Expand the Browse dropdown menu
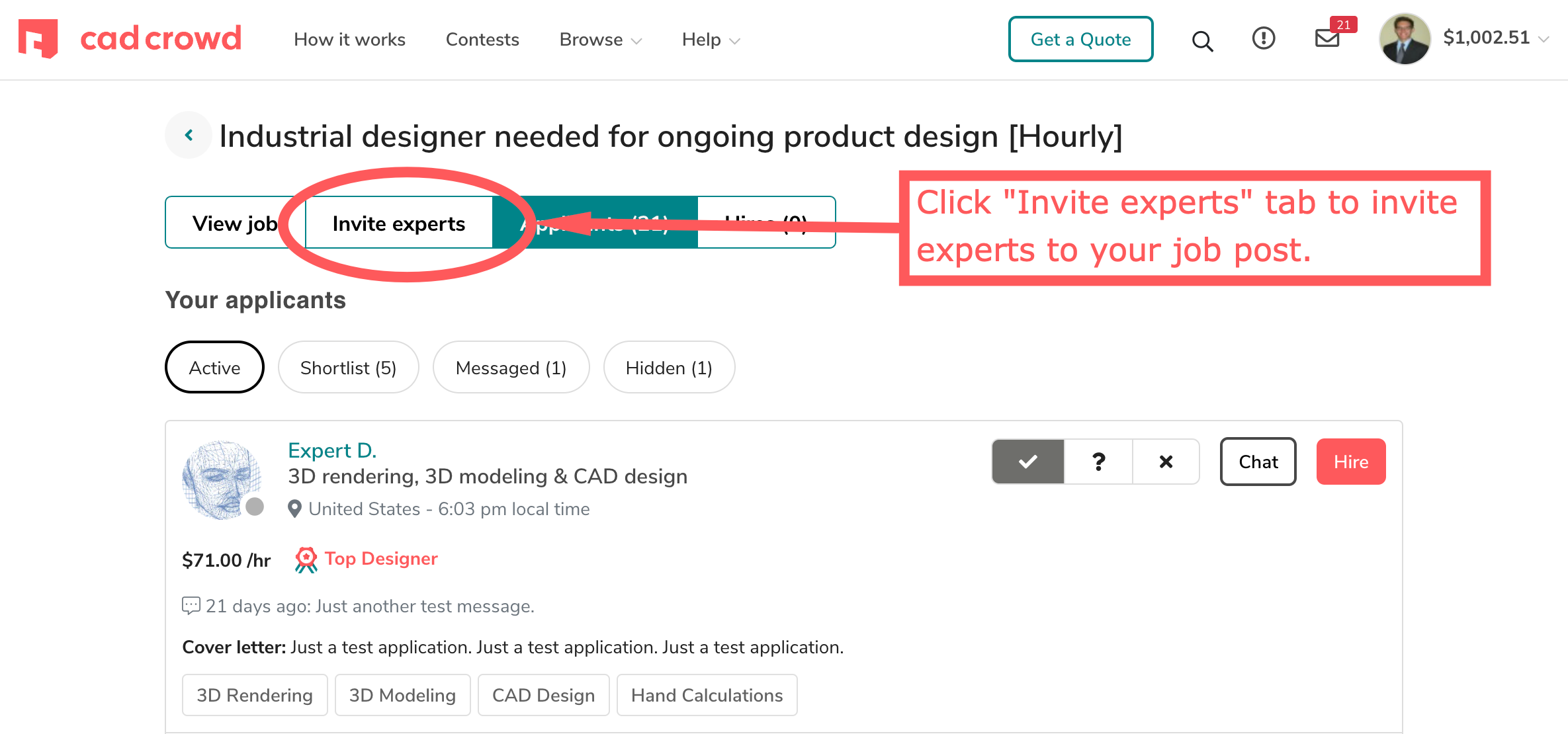Image resolution: width=1568 pixels, height=734 pixels. pos(599,40)
